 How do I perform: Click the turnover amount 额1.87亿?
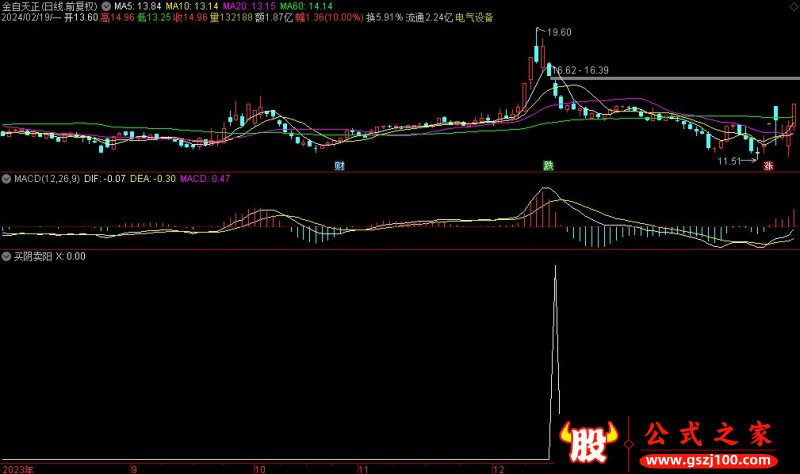coord(274,17)
